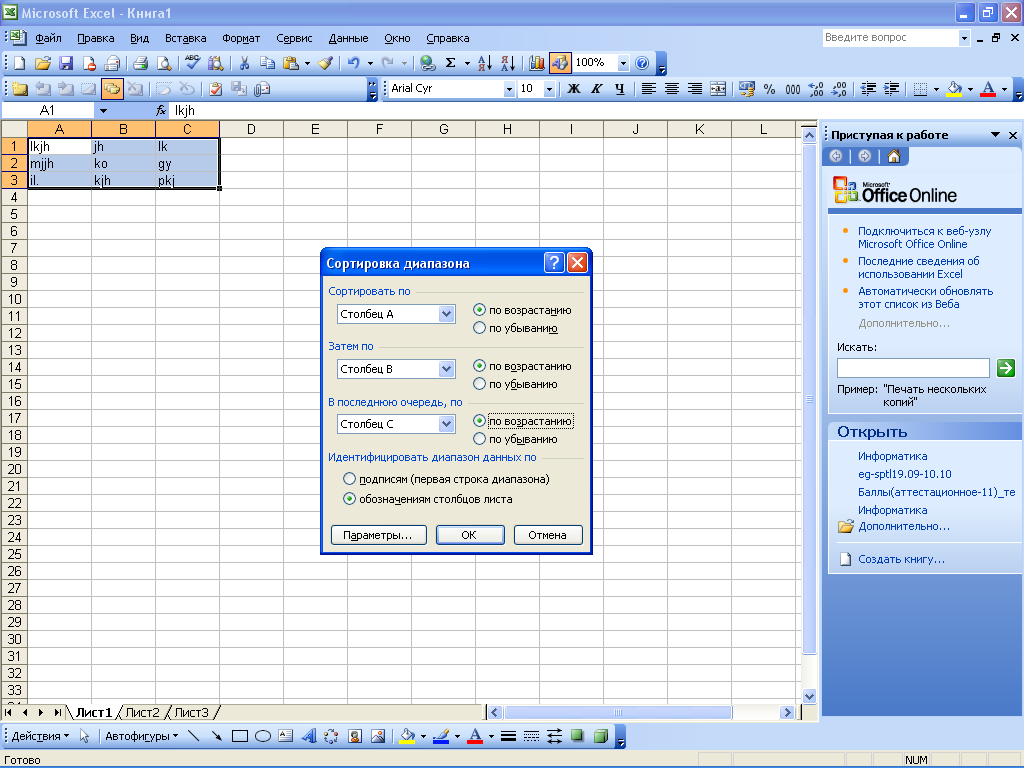Open the Автофигуры dropdown menu
Image resolution: width=1024 pixels, height=768 pixels.
point(142,736)
